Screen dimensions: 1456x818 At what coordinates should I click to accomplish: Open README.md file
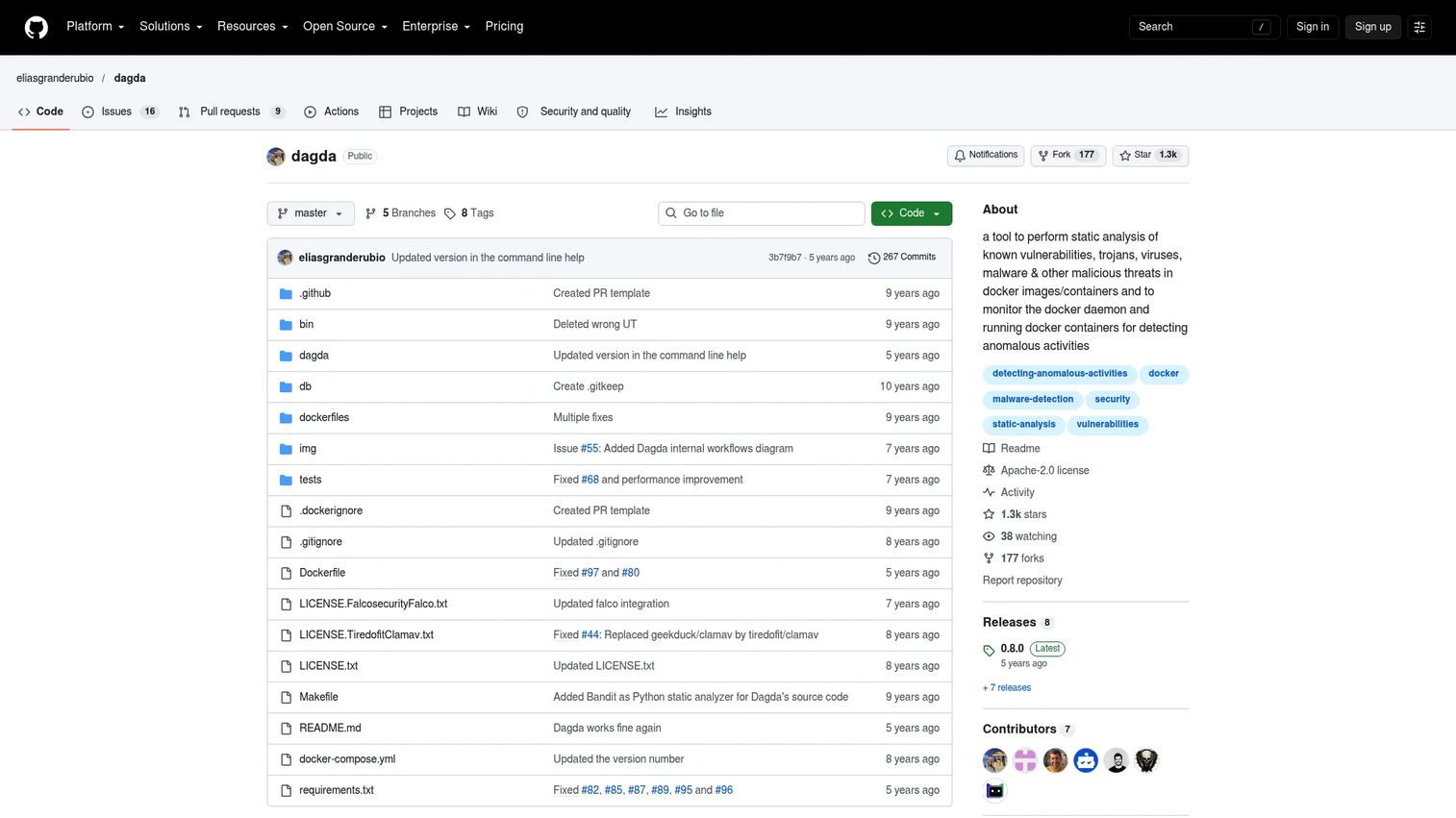click(330, 729)
